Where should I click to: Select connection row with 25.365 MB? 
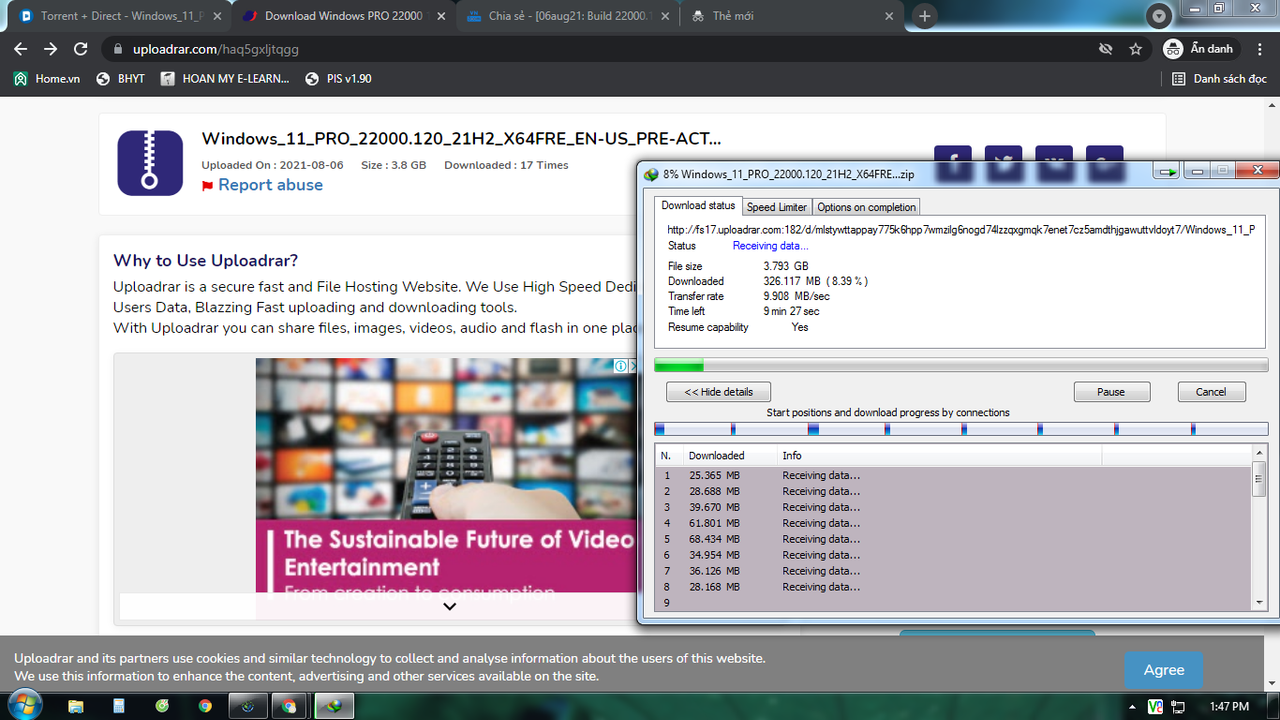pyautogui.click(x=953, y=475)
